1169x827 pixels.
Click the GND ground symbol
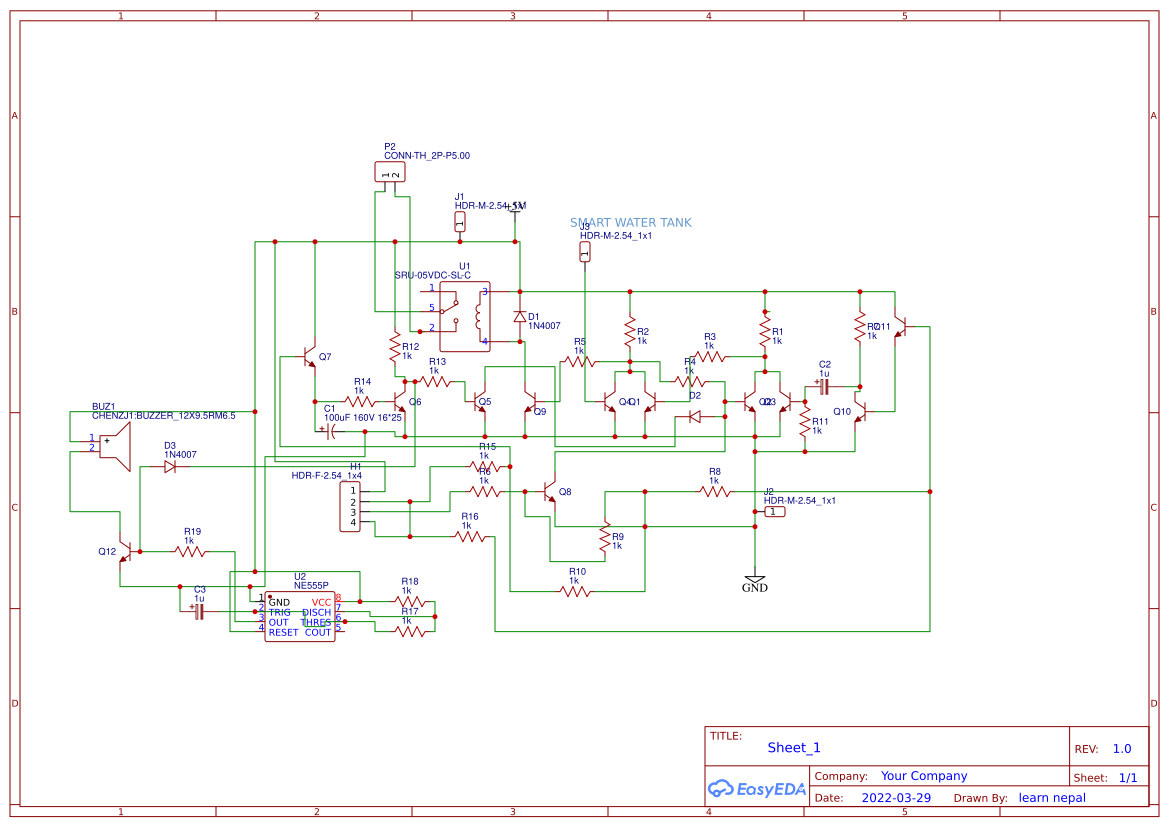pyautogui.click(x=755, y=580)
